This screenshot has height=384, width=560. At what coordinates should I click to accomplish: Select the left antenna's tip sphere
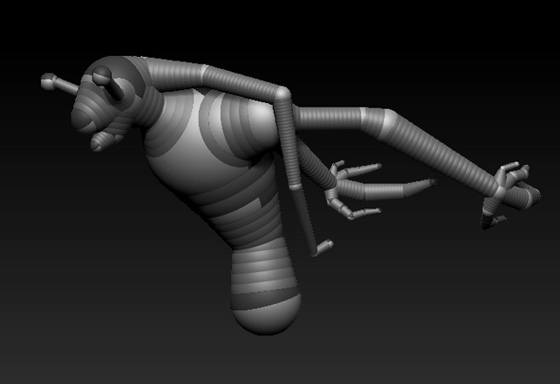point(48,81)
